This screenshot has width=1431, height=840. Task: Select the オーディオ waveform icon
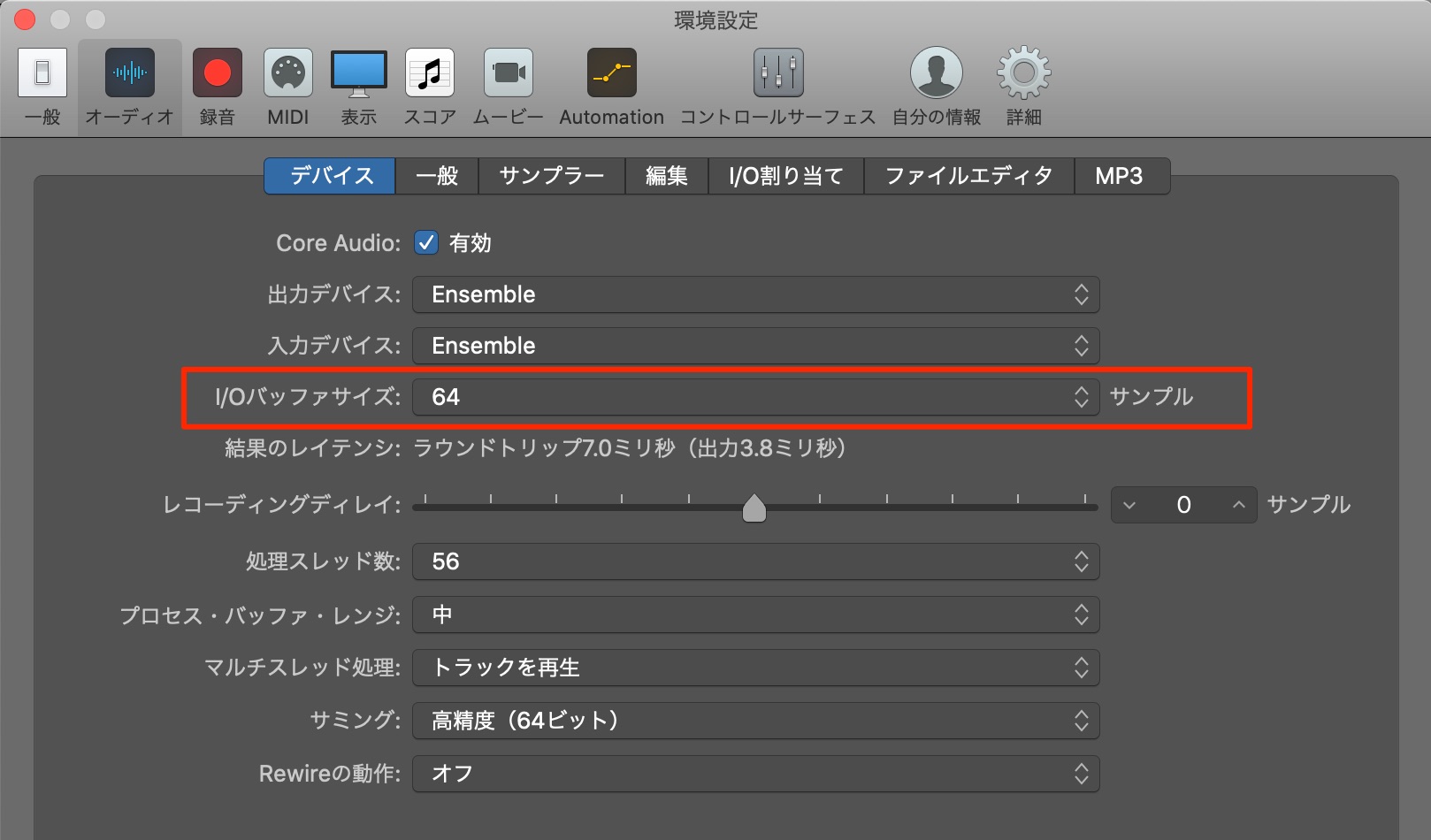(x=130, y=73)
